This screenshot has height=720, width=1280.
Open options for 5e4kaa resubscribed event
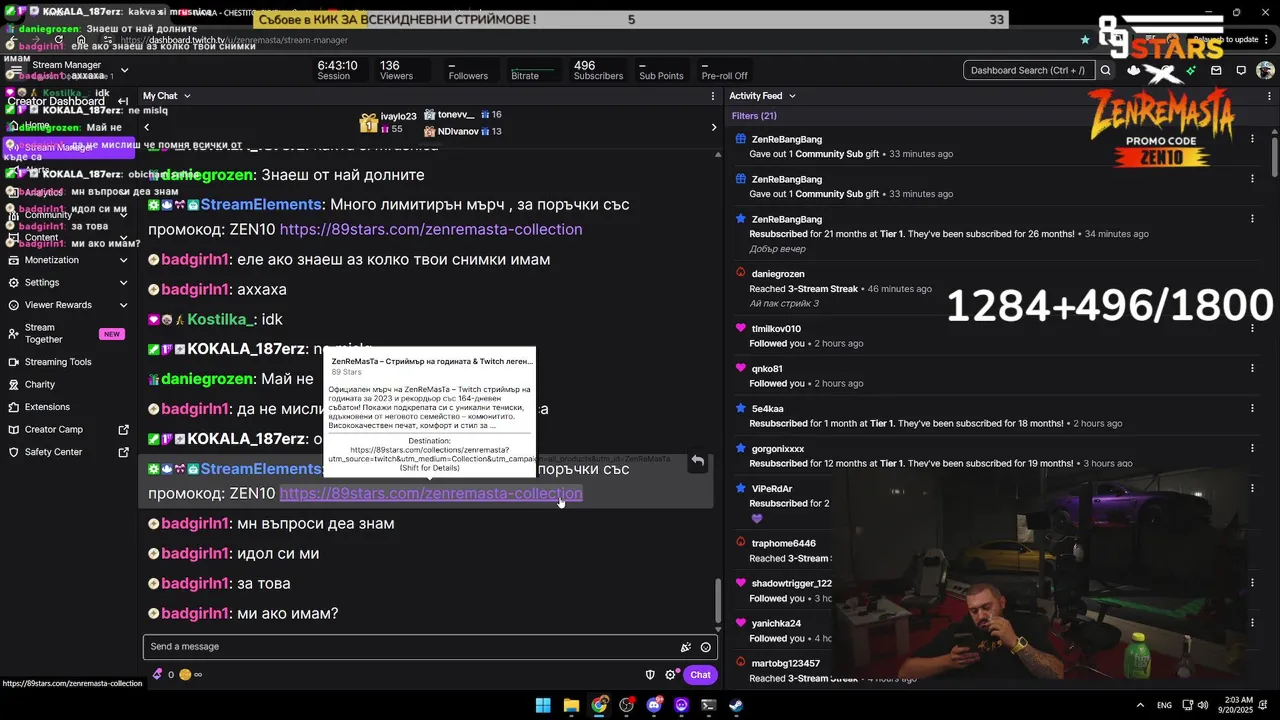1252,408
